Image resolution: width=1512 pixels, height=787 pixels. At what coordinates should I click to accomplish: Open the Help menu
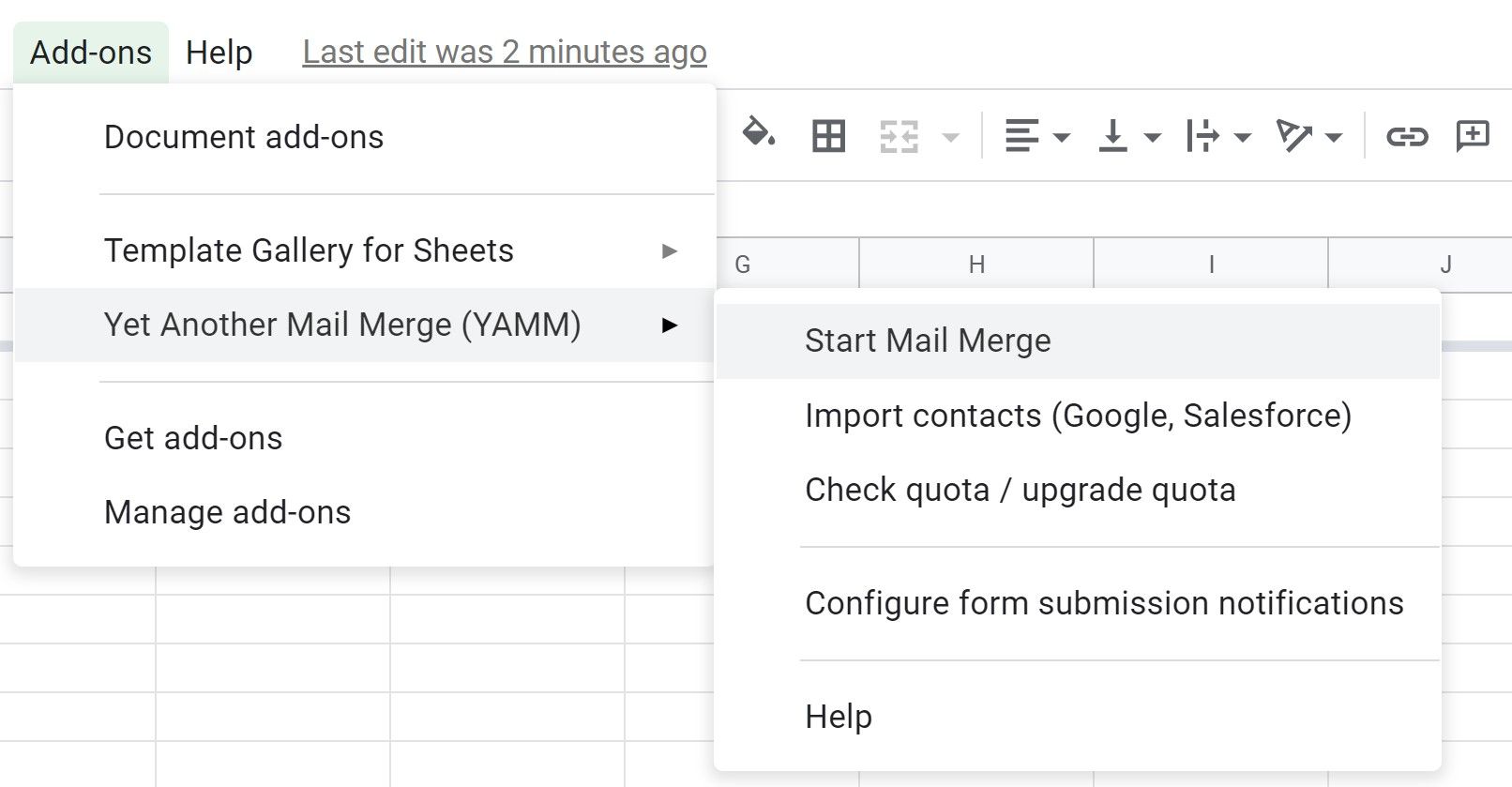[x=219, y=52]
